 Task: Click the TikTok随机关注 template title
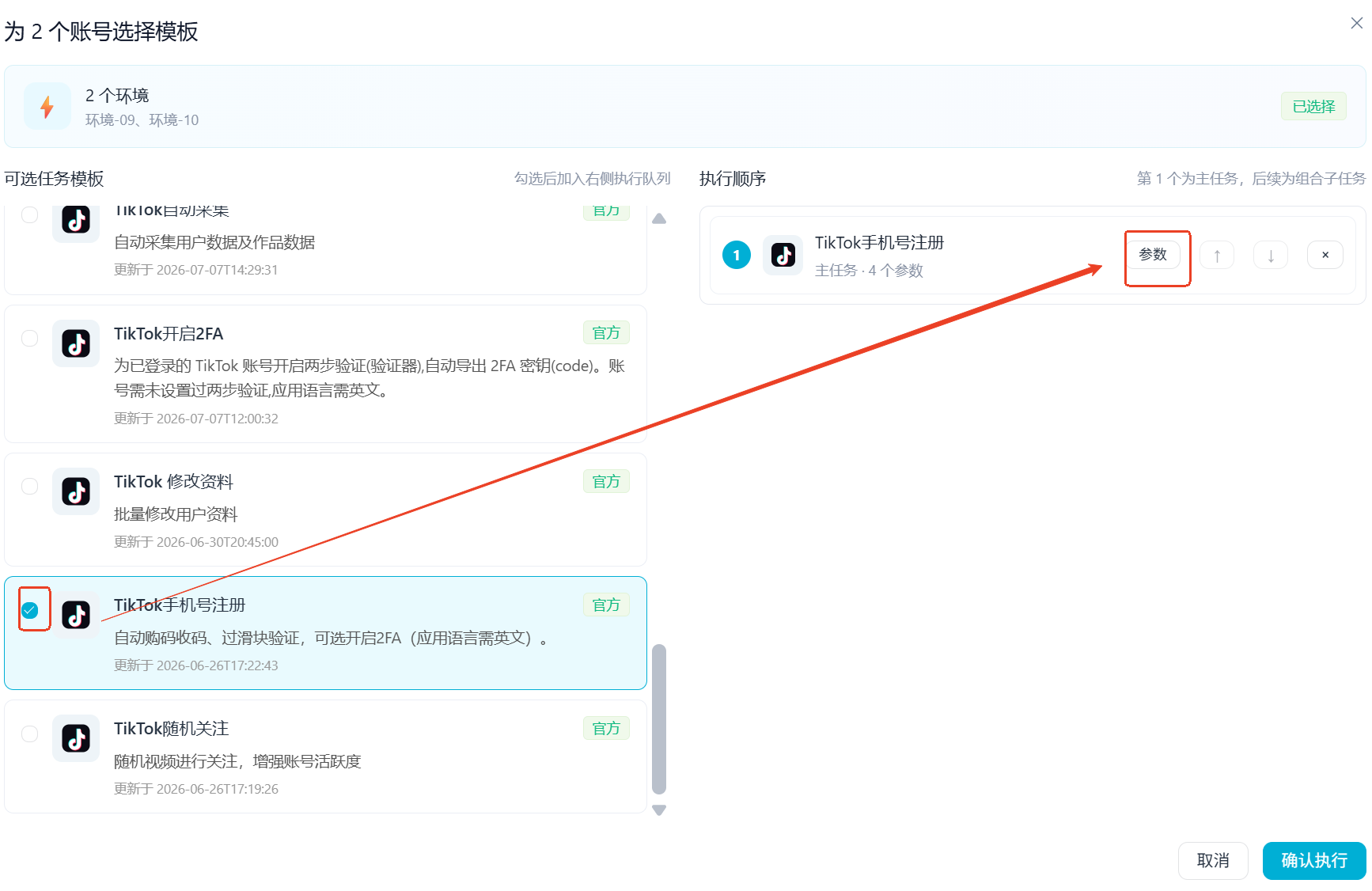pos(171,728)
